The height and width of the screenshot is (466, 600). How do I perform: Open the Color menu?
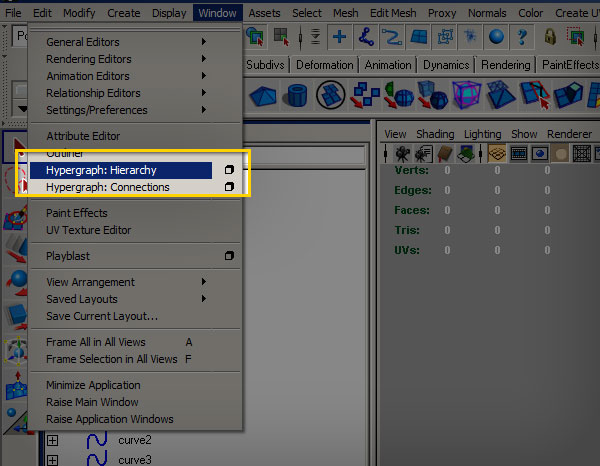click(x=530, y=13)
